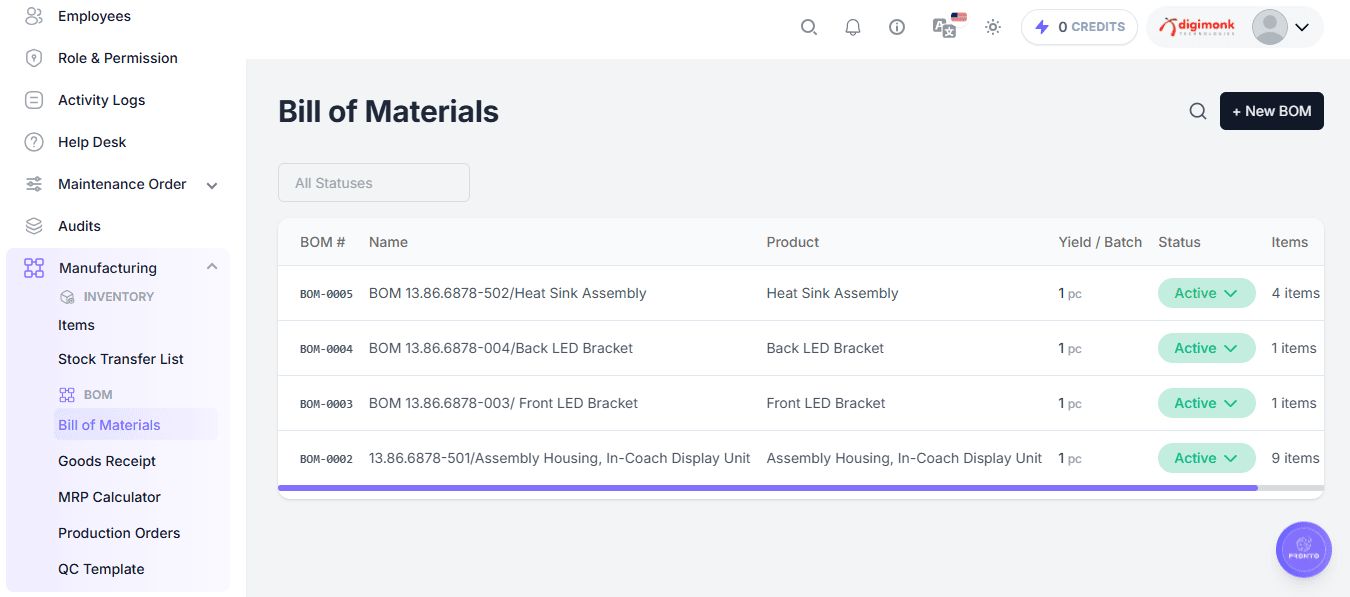Image resolution: width=1350 pixels, height=597 pixels.
Task: Click the Activity Logs icon
Action: point(34,100)
